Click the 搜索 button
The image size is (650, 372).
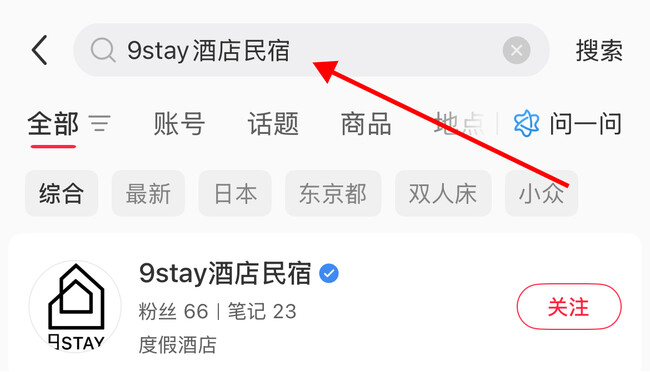[599, 51]
